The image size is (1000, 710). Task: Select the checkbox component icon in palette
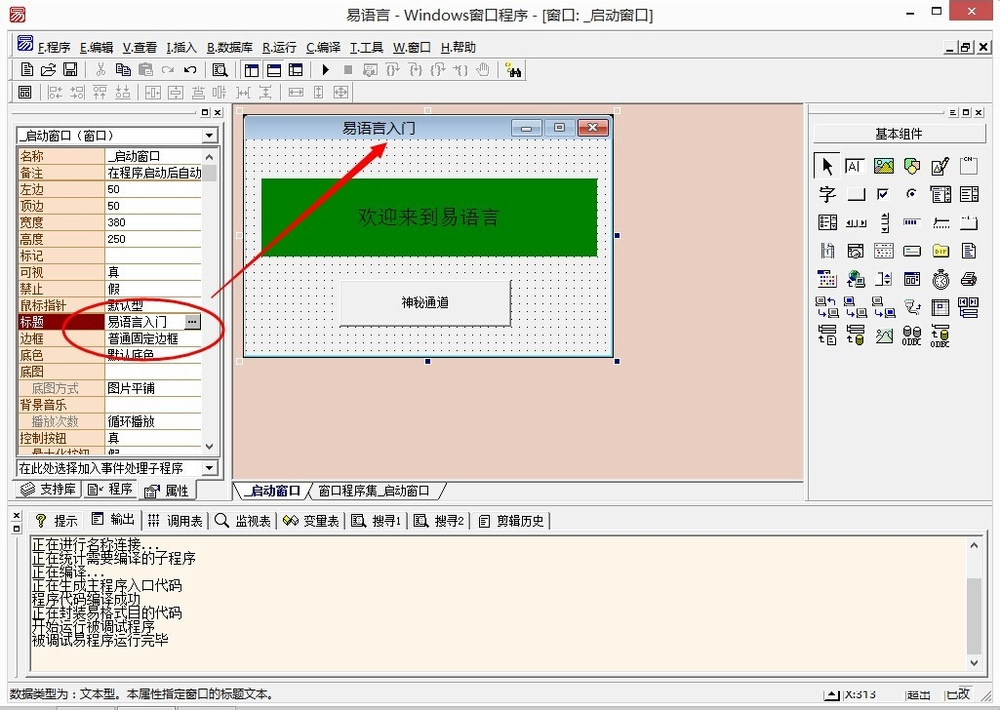(883, 194)
